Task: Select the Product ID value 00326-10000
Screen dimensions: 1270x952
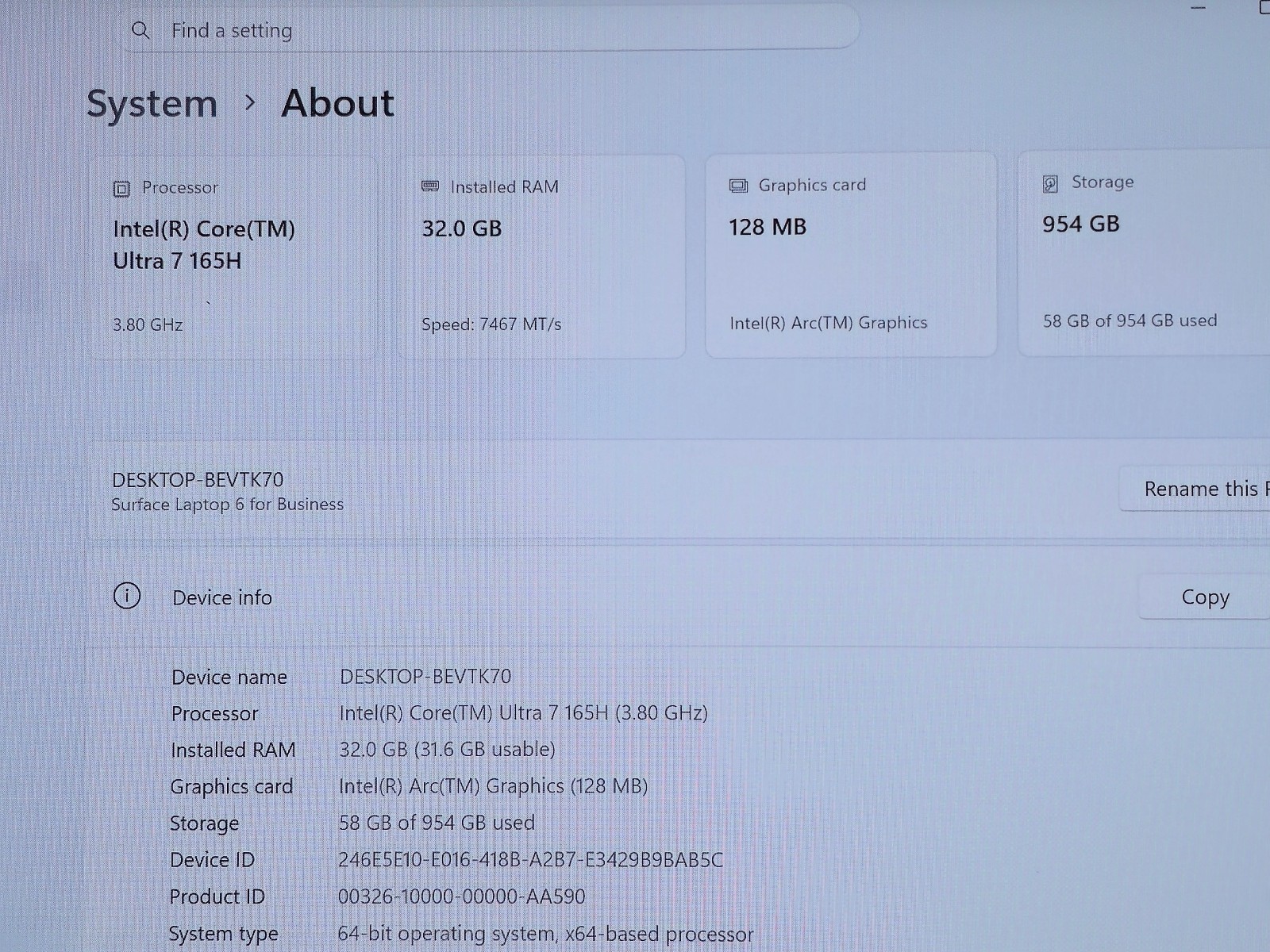Action: 461,896
